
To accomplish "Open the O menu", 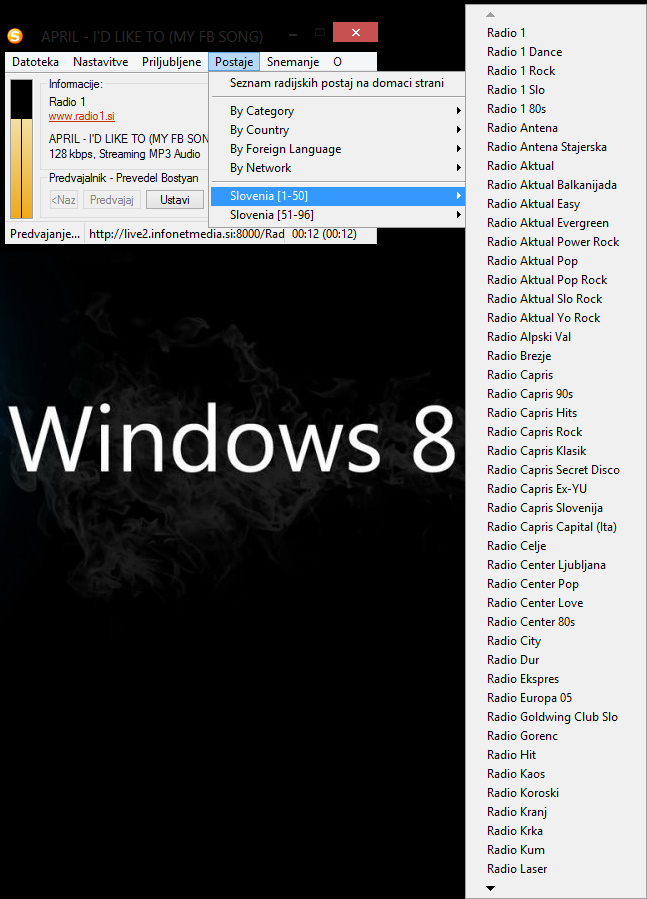I will tap(337, 62).
